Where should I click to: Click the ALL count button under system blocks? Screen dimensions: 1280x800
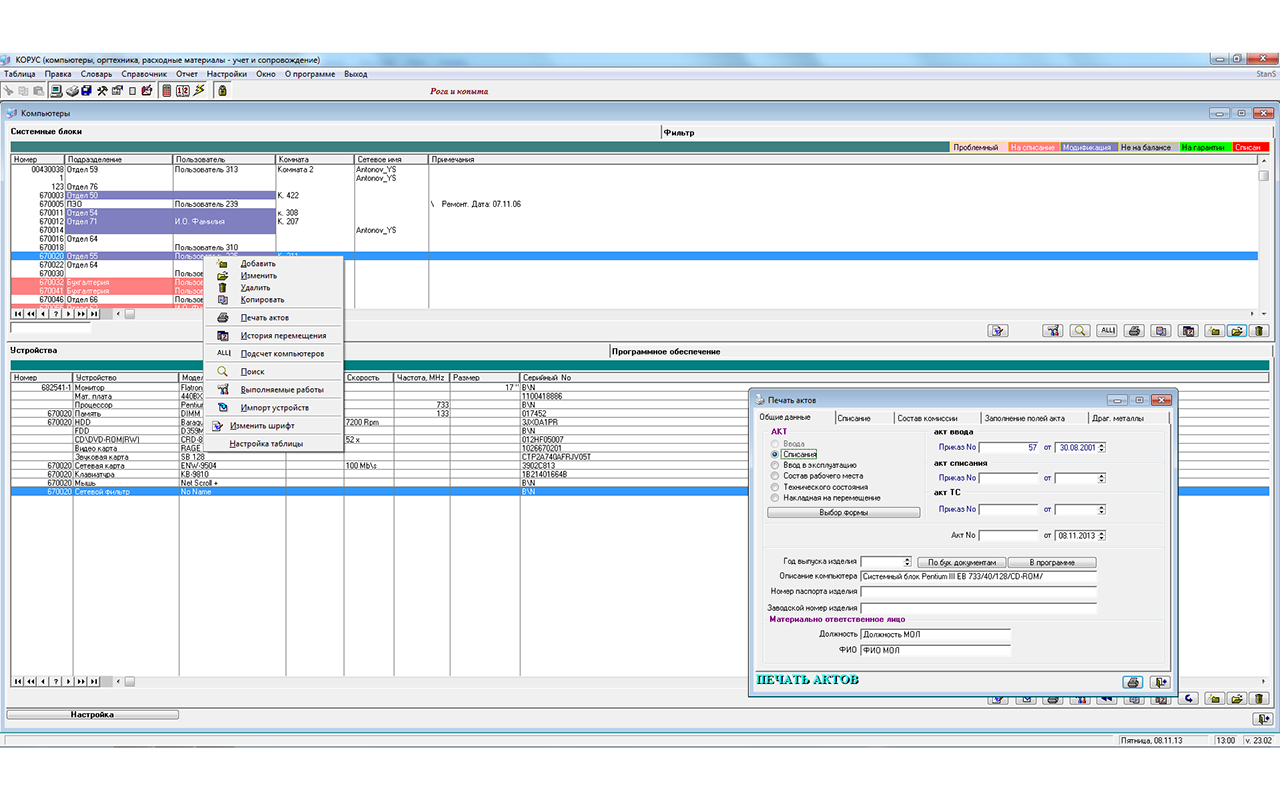point(1107,330)
